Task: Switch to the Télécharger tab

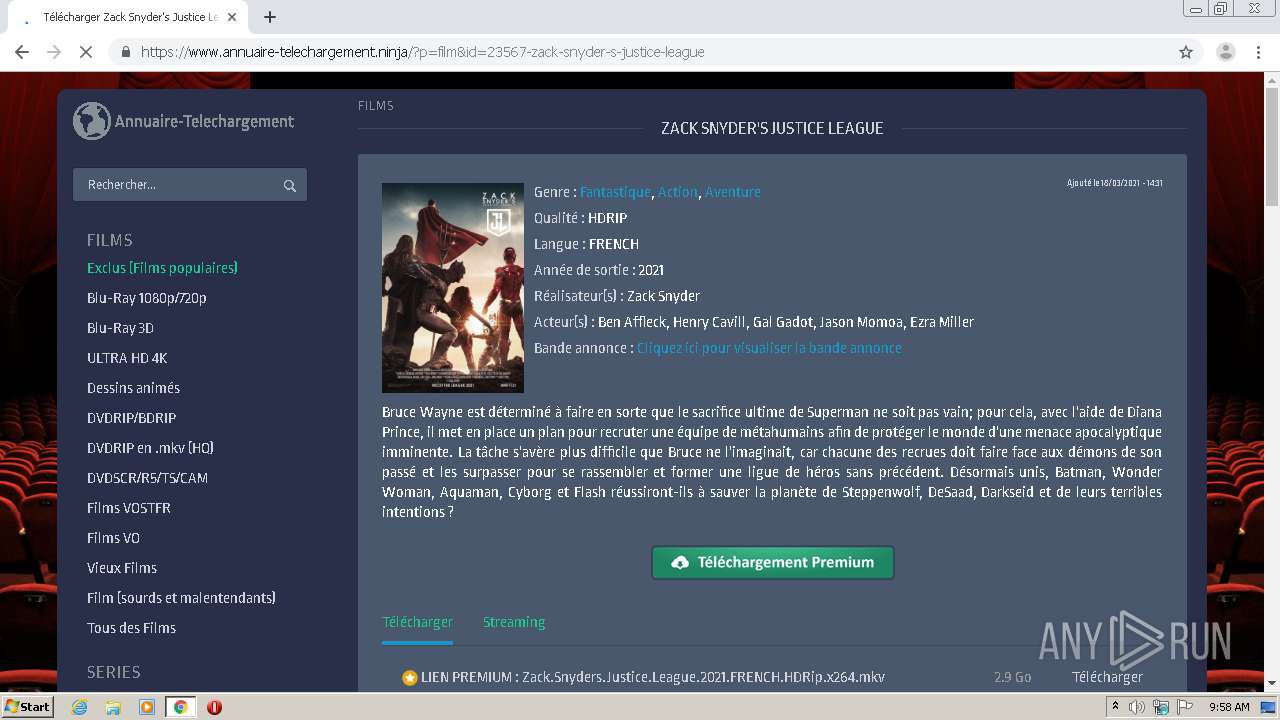Action: point(417,622)
